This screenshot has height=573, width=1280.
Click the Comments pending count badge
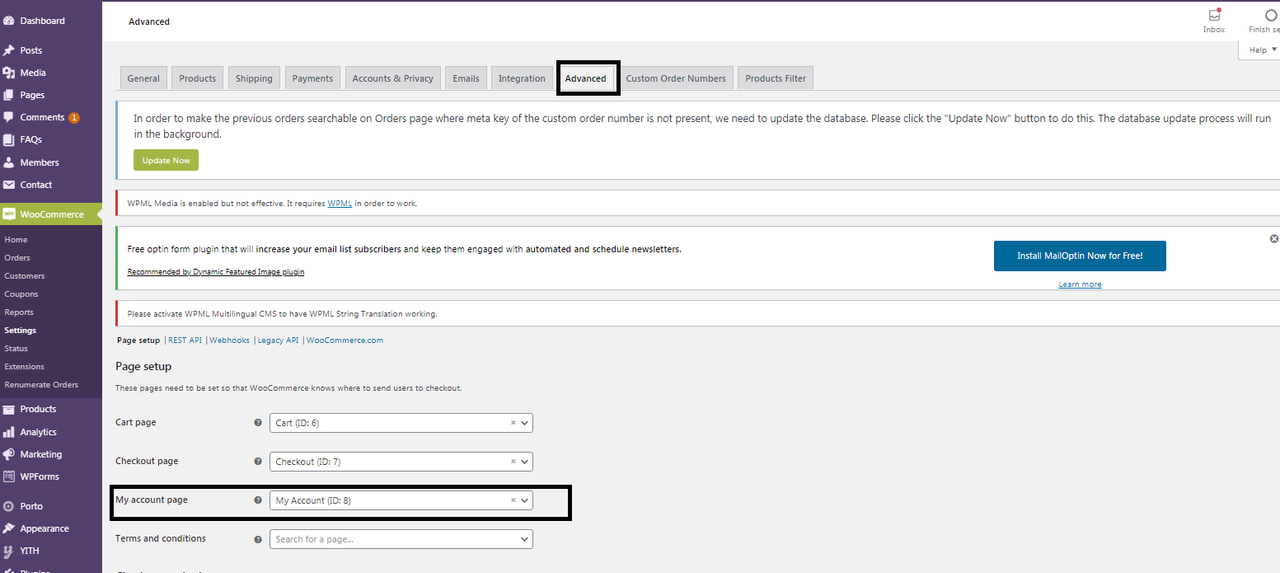[74, 118]
